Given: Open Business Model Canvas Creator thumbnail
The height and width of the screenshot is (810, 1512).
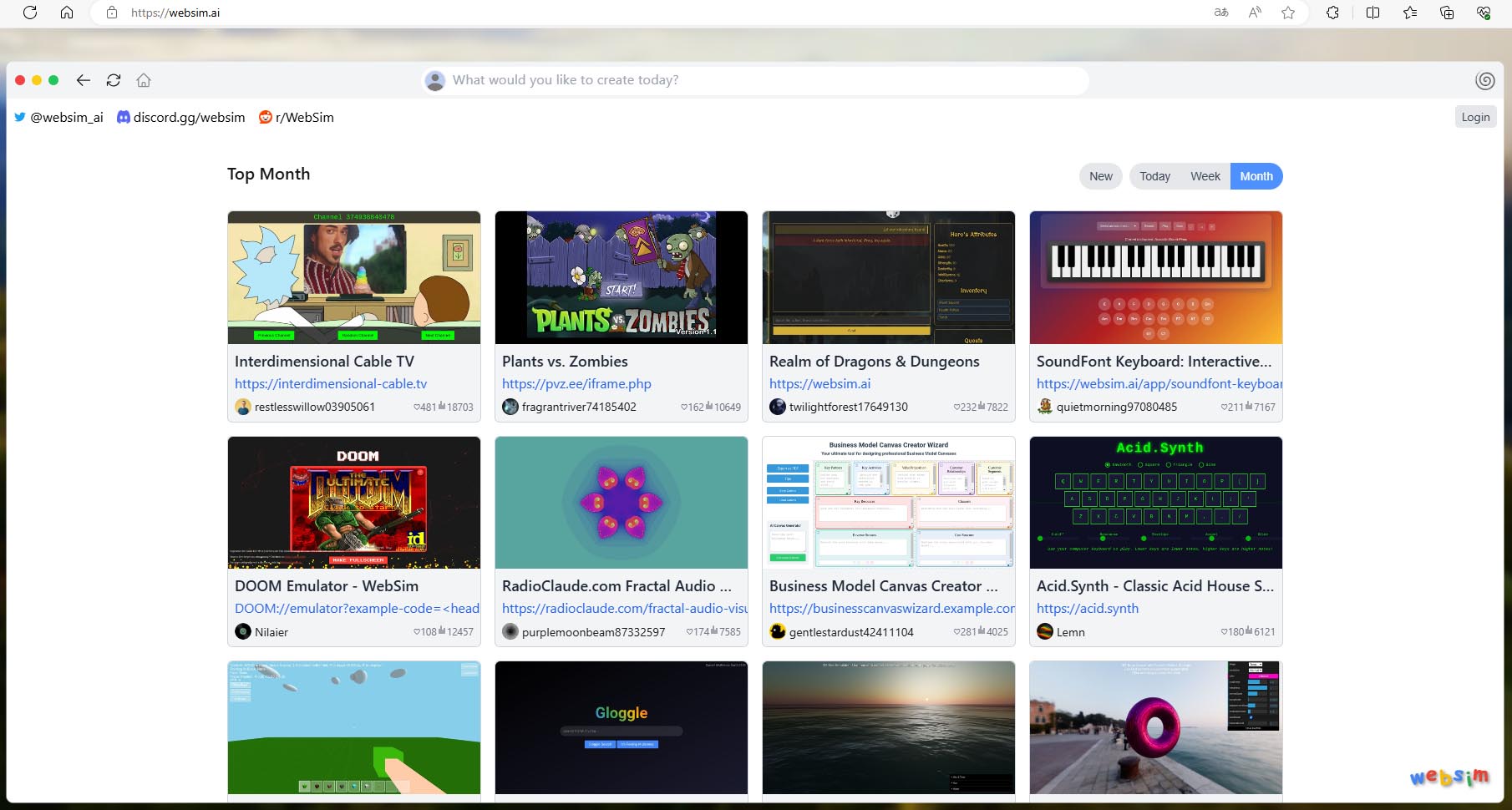Looking at the screenshot, I should [889, 503].
